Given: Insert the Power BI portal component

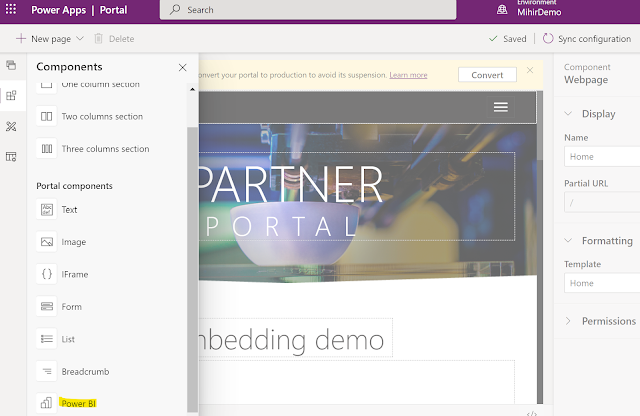Looking at the screenshot, I should click(x=67, y=403).
